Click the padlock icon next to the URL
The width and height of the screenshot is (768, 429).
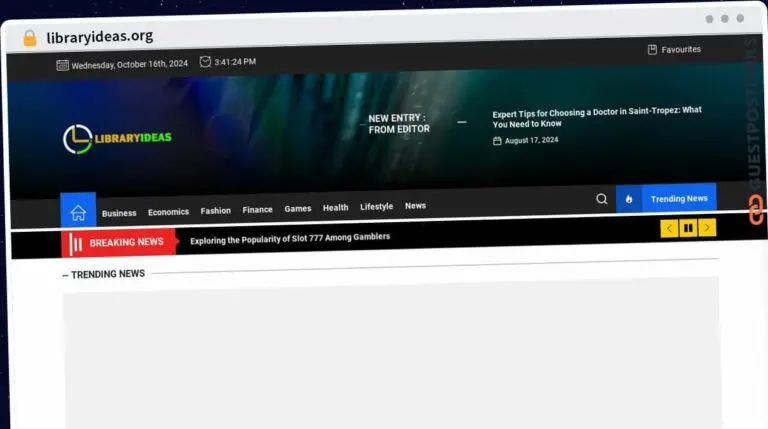point(30,38)
